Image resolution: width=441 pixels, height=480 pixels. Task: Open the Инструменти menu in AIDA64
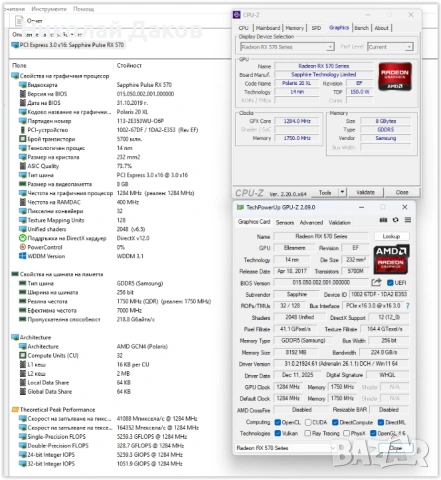click(x=49, y=9)
